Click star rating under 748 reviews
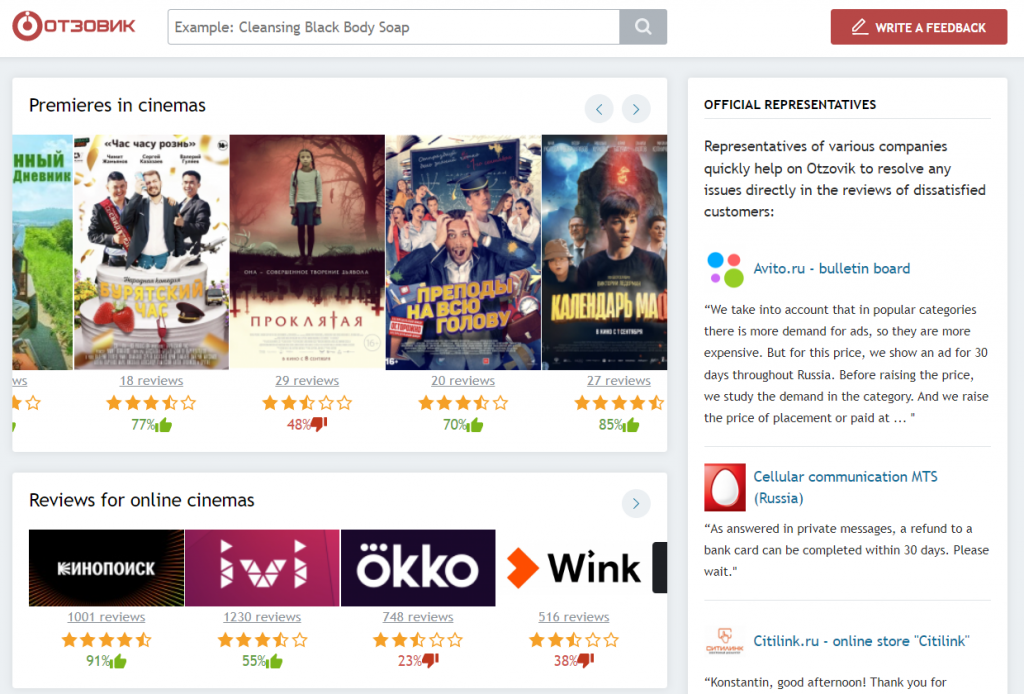The image size is (1024, 694). click(418, 640)
